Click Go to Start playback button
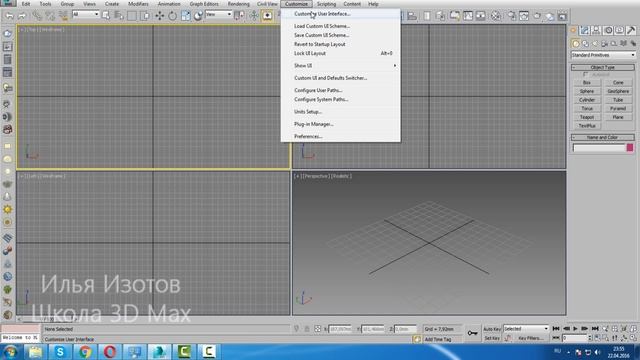This screenshot has height=360, width=640. pos(556,329)
